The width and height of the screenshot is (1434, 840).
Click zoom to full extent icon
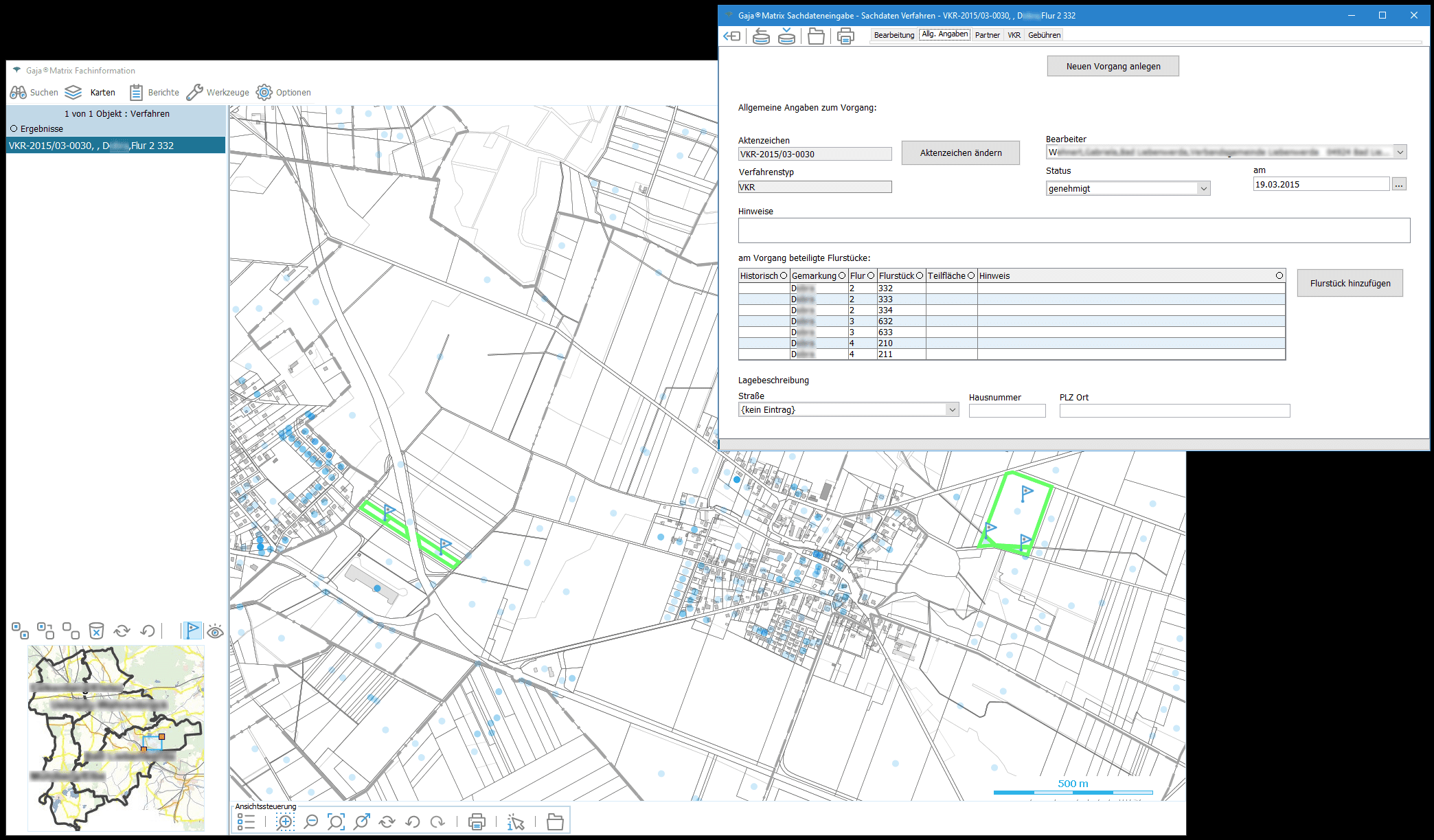336,821
